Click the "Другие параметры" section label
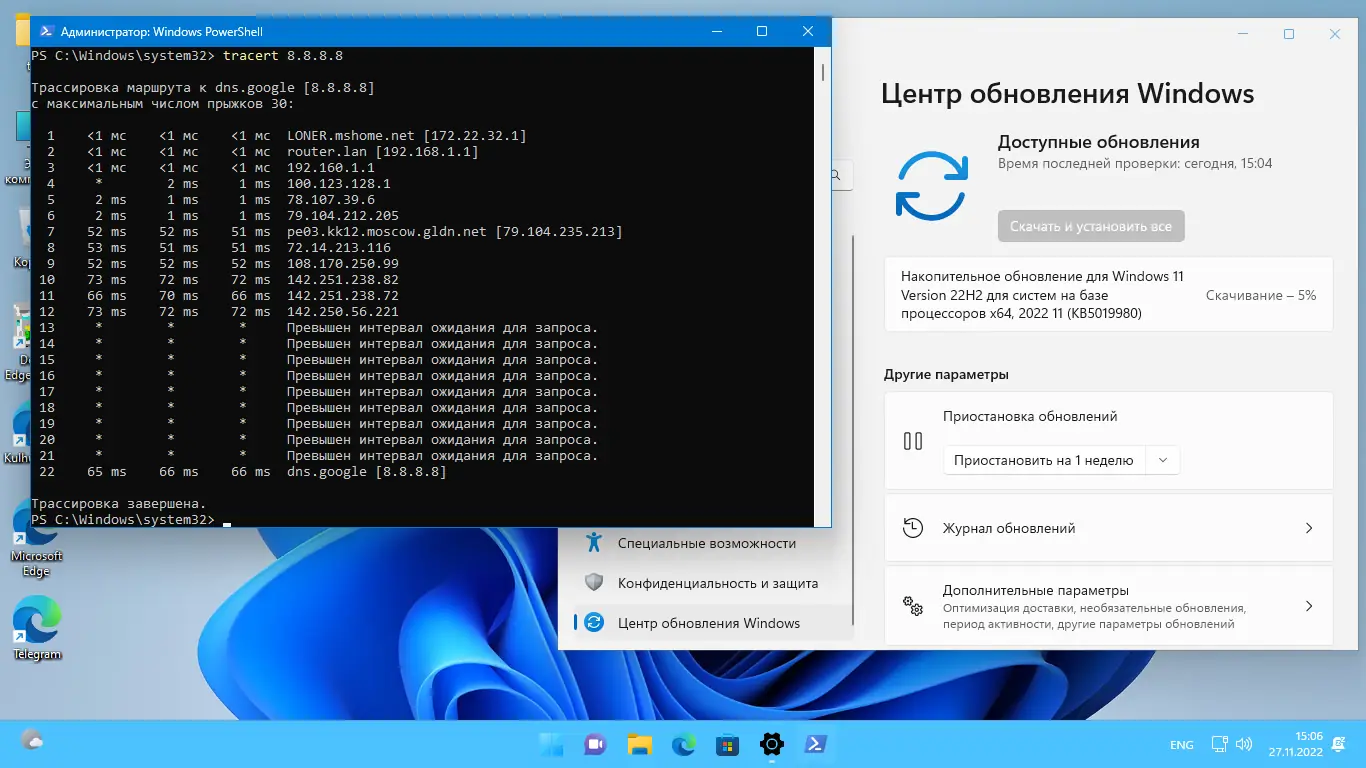 (946, 375)
